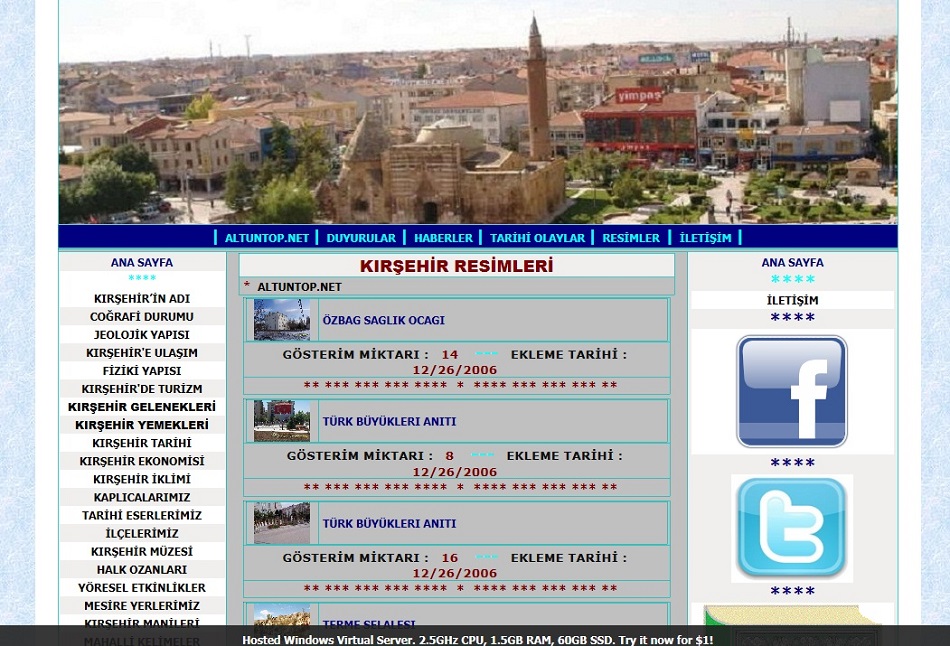Select FİZİKİ YAPISI in the sidebar
950x646 pixels.
tap(142, 371)
